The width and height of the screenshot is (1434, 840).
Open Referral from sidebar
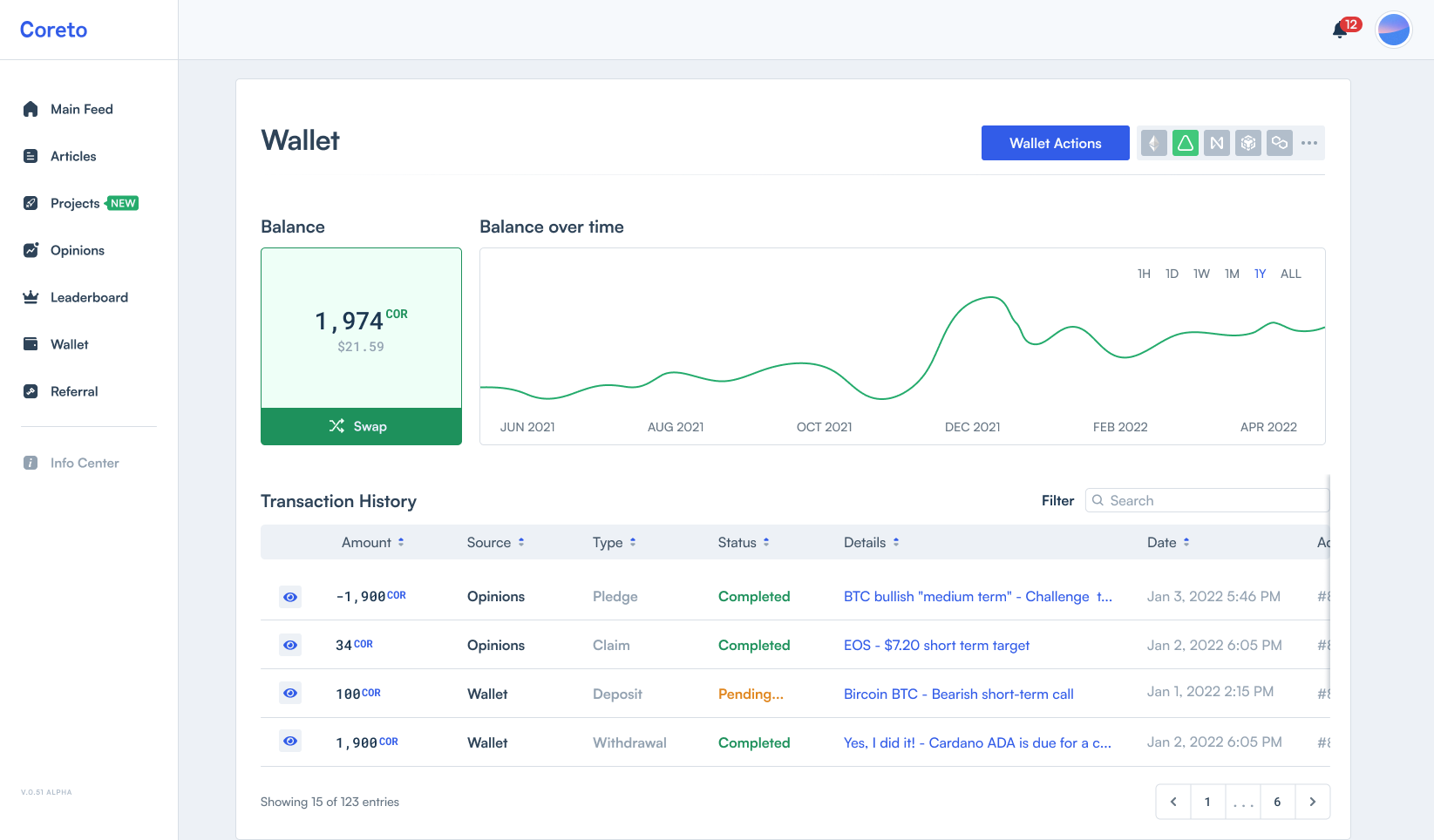tap(74, 391)
